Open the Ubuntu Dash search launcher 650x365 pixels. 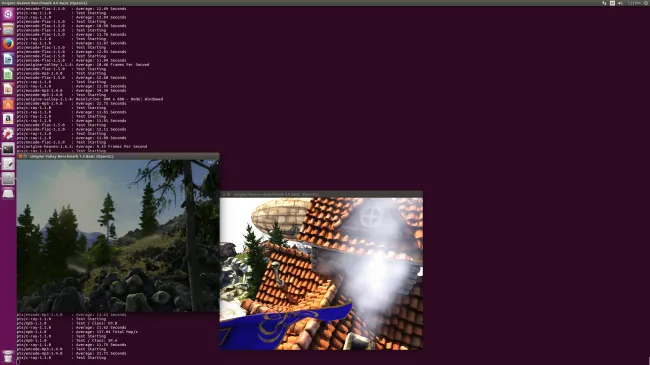pyautogui.click(x=8, y=14)
